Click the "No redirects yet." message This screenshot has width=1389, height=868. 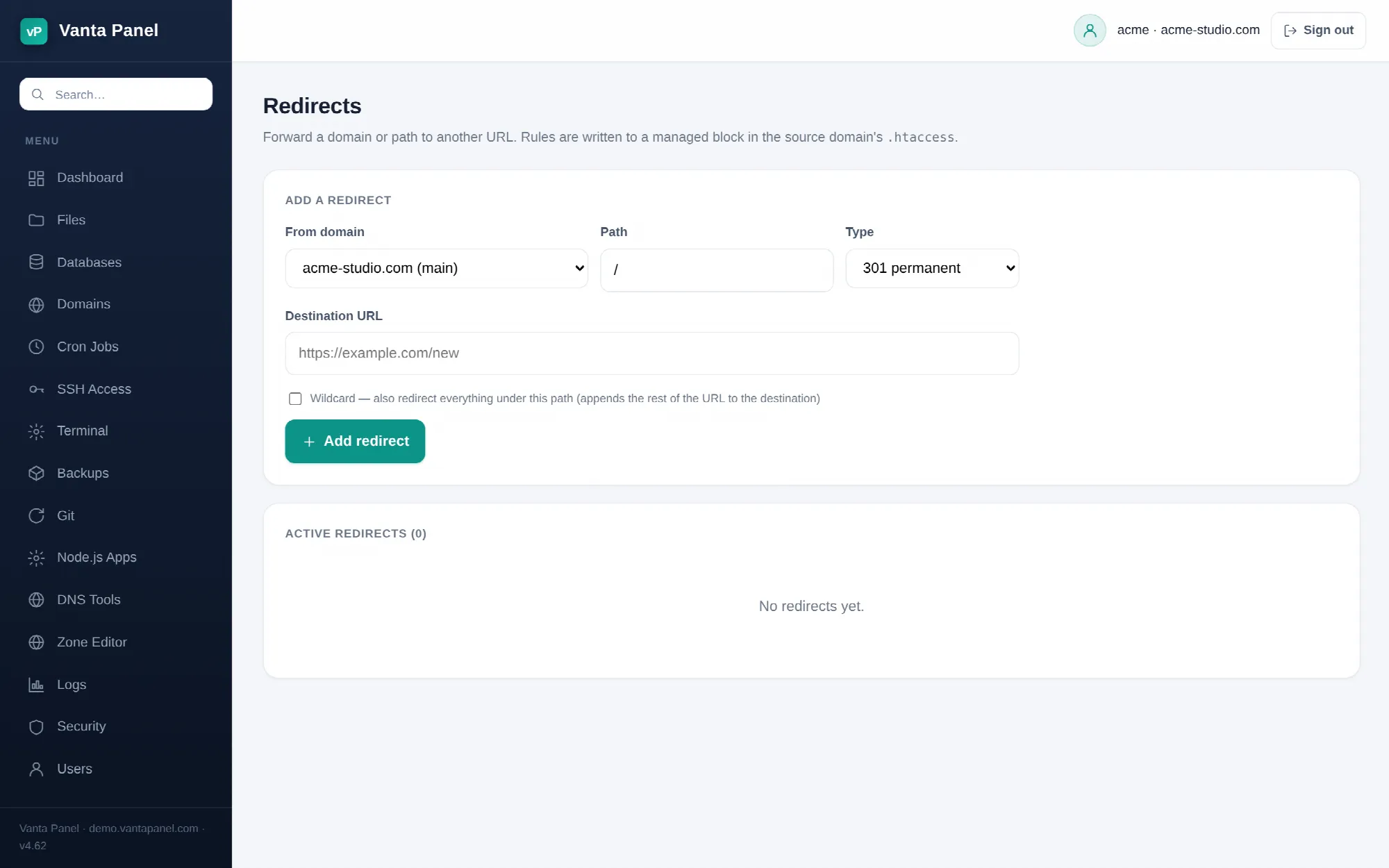(811, 606)
